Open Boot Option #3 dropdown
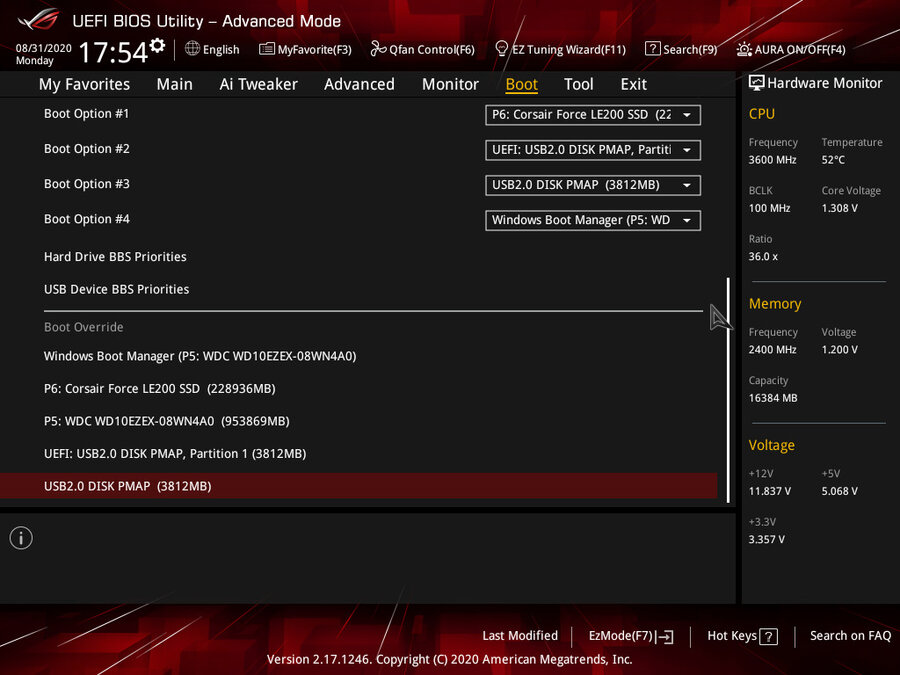900x675 pixels. point(593,185)
